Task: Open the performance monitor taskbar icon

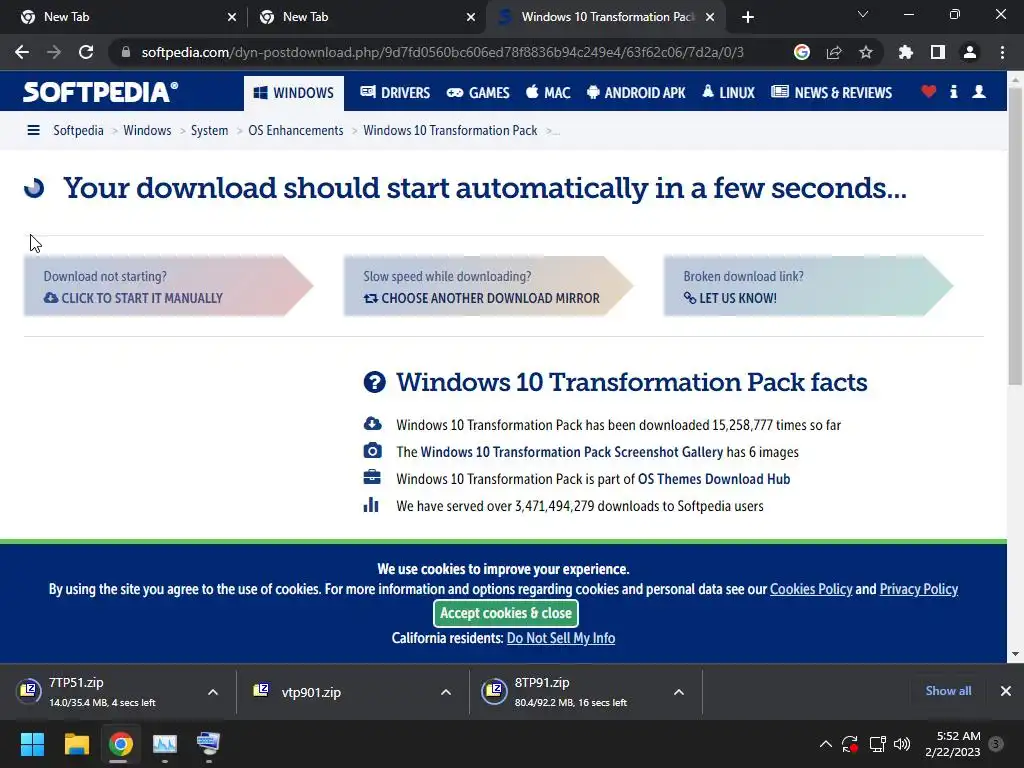Action: [165, 743]
